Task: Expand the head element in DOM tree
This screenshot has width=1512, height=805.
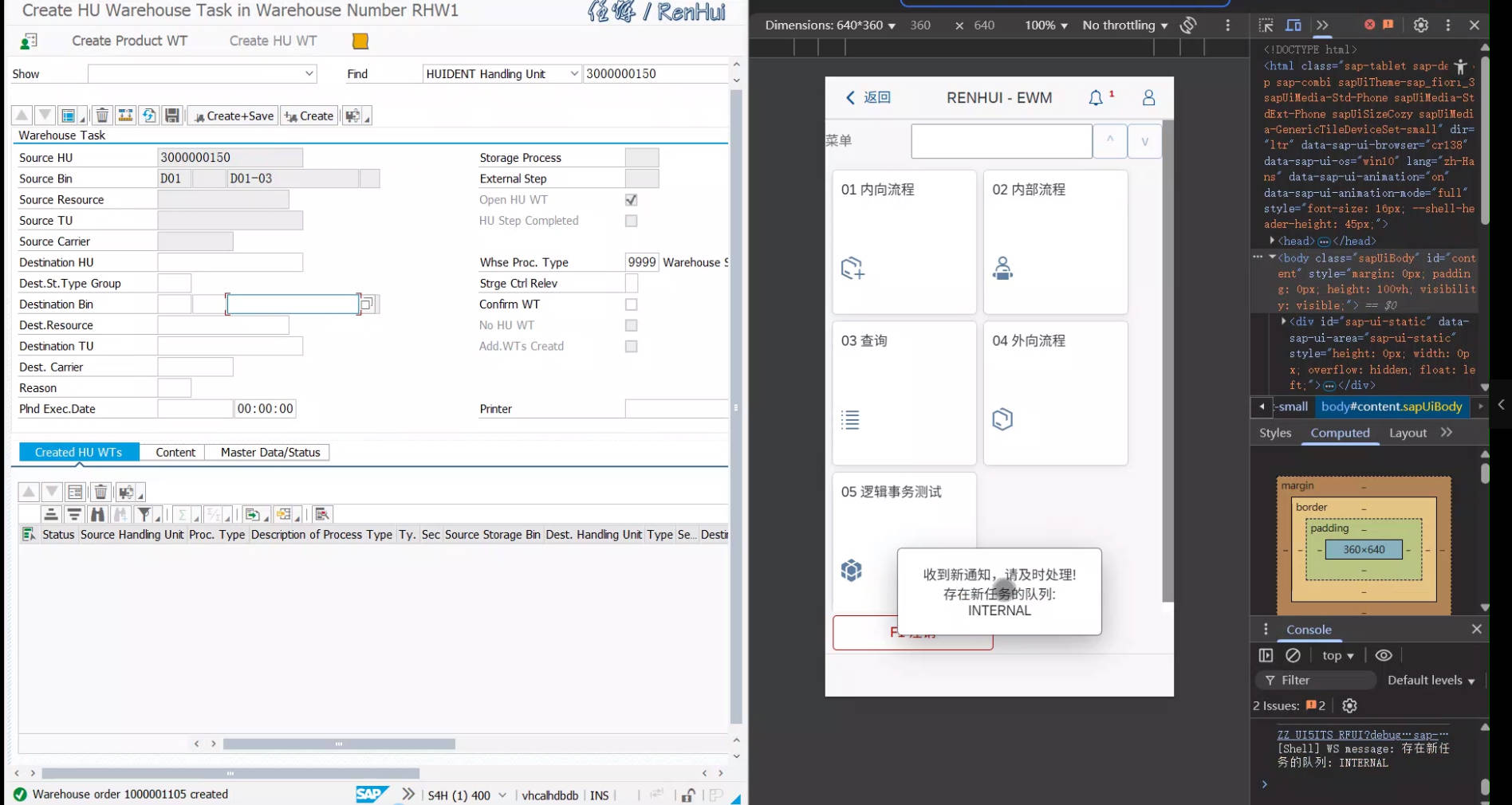Action: (x=1272, y=240)
